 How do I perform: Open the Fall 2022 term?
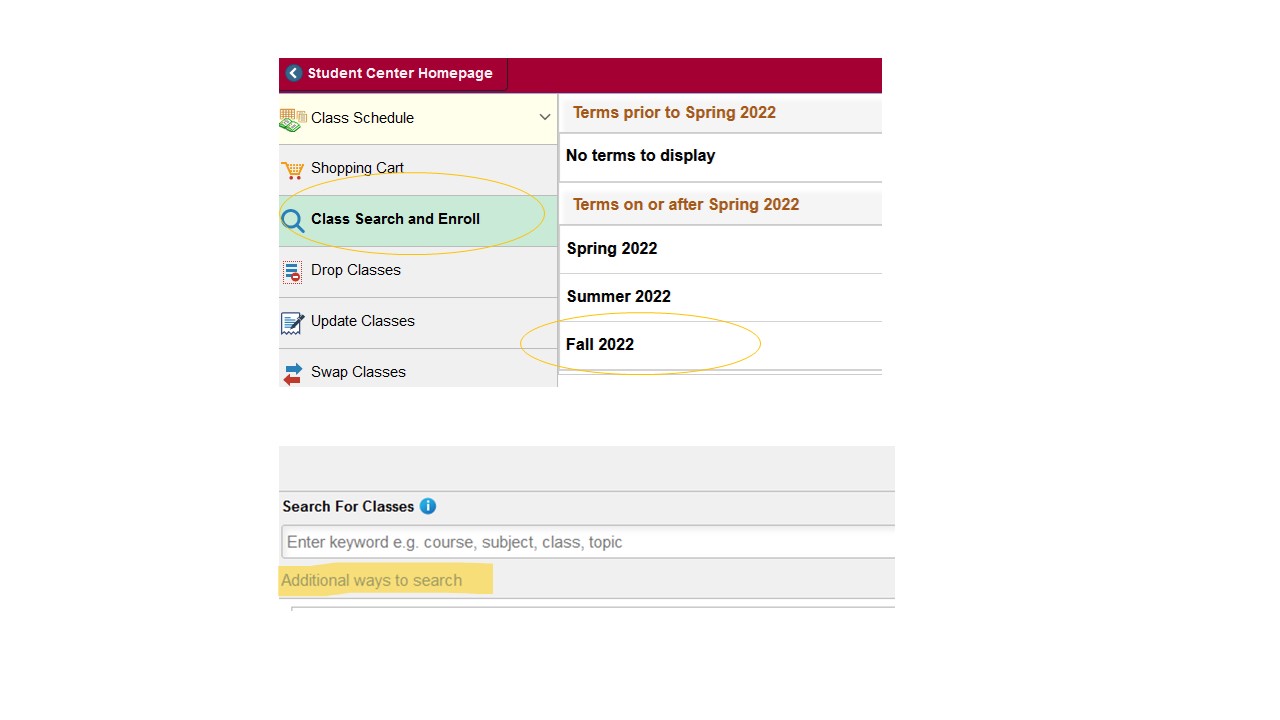[600, 345]
